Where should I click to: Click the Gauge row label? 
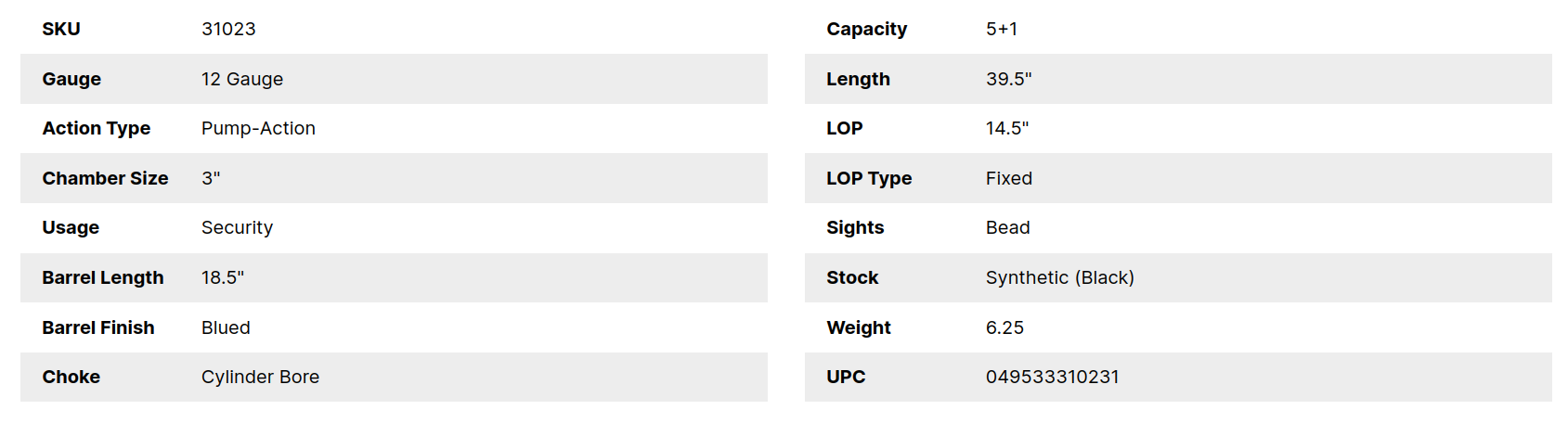[x=71, y=79]
